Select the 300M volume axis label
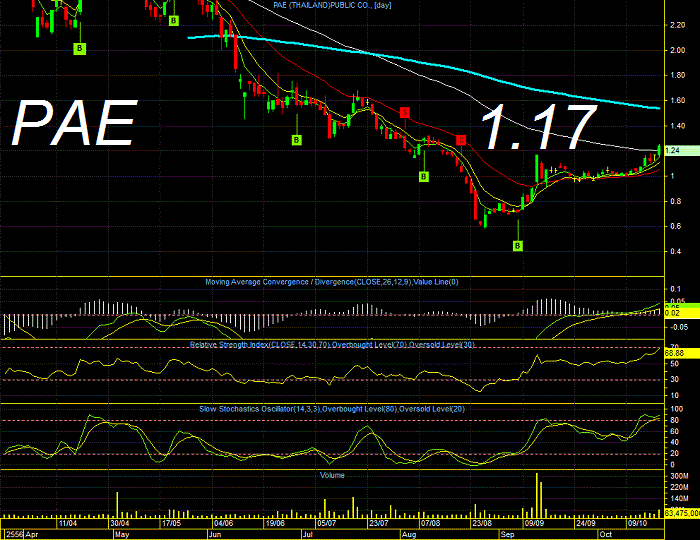This screenshot has height=540, width=700. pyautogui.click(x=679, y=476)
